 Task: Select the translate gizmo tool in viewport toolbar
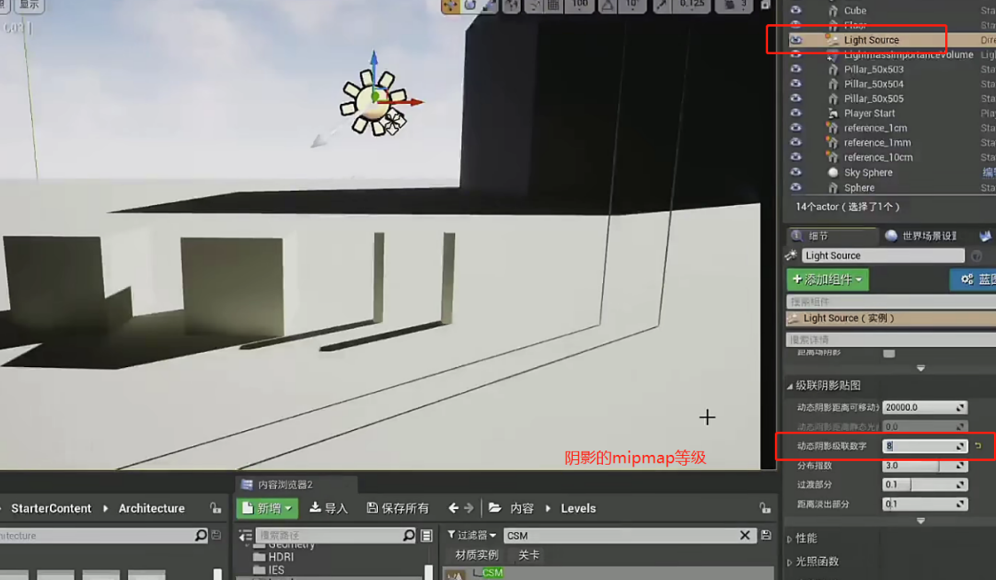[x=451, y=5]
